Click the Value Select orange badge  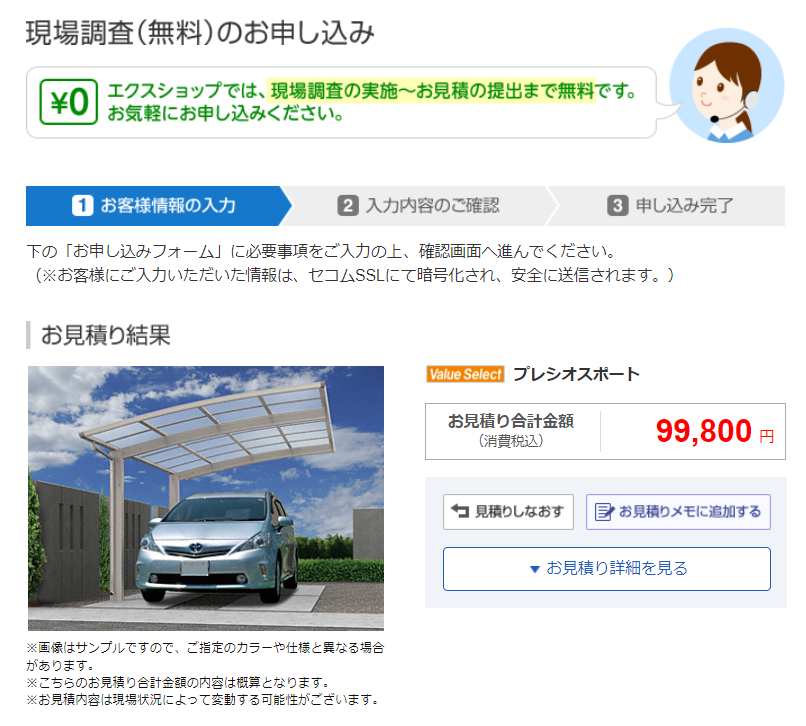click(x=465, y=374)
